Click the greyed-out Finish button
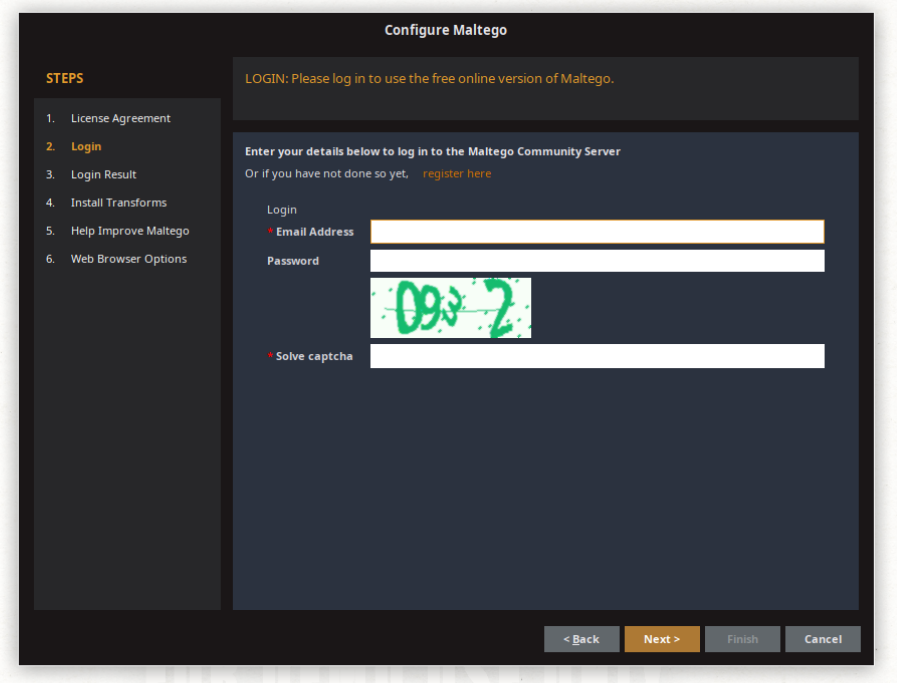Image resolution: width=897 pixels, height=683 pixels. pos(742,639)
